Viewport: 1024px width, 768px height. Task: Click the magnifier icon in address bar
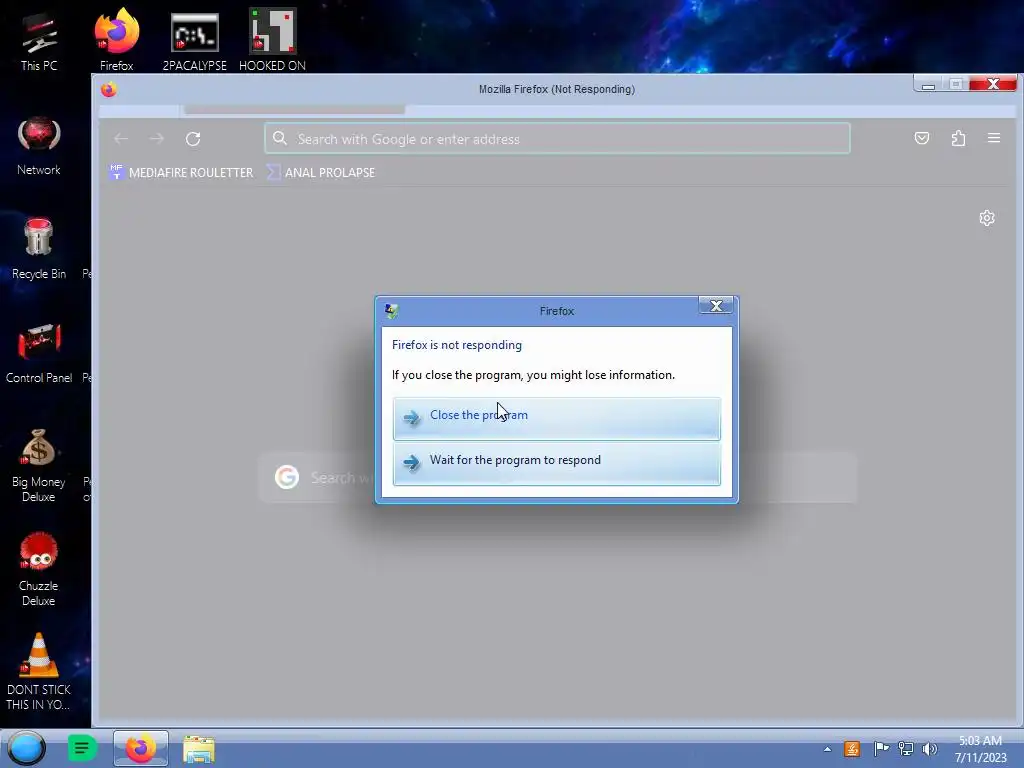[x=280, y=138]
